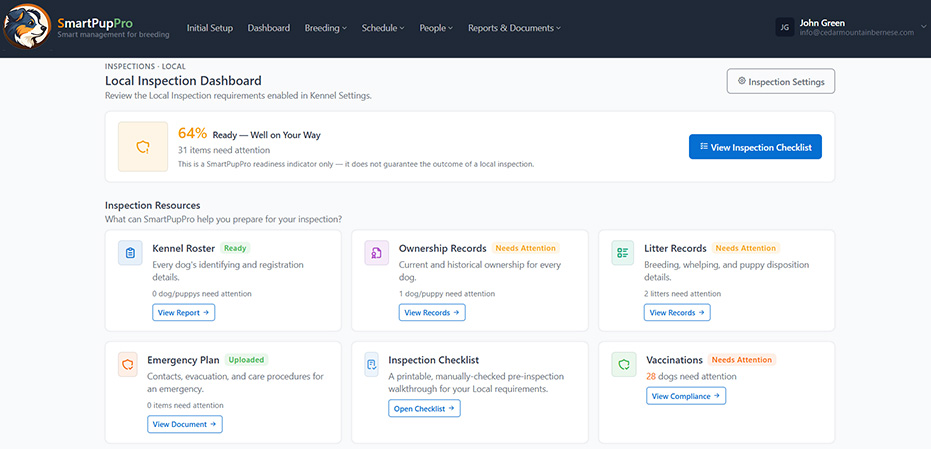This screenshot has height=449, width=931.
Task: Click Needs Attention badge on Litter Records
Action: coord(746,248)
